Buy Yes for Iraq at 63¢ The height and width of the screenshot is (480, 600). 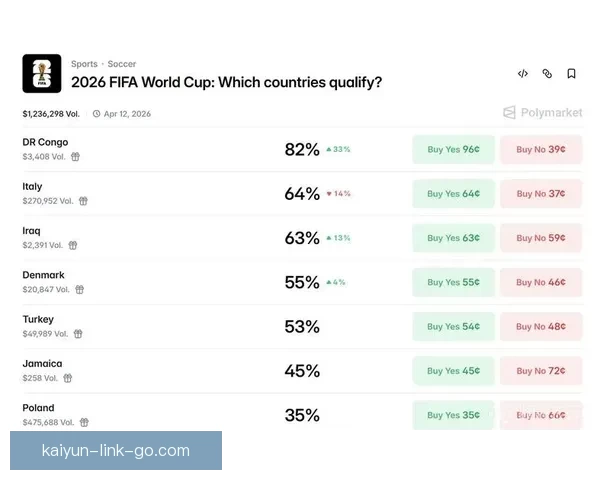click(x=453, y=238)
